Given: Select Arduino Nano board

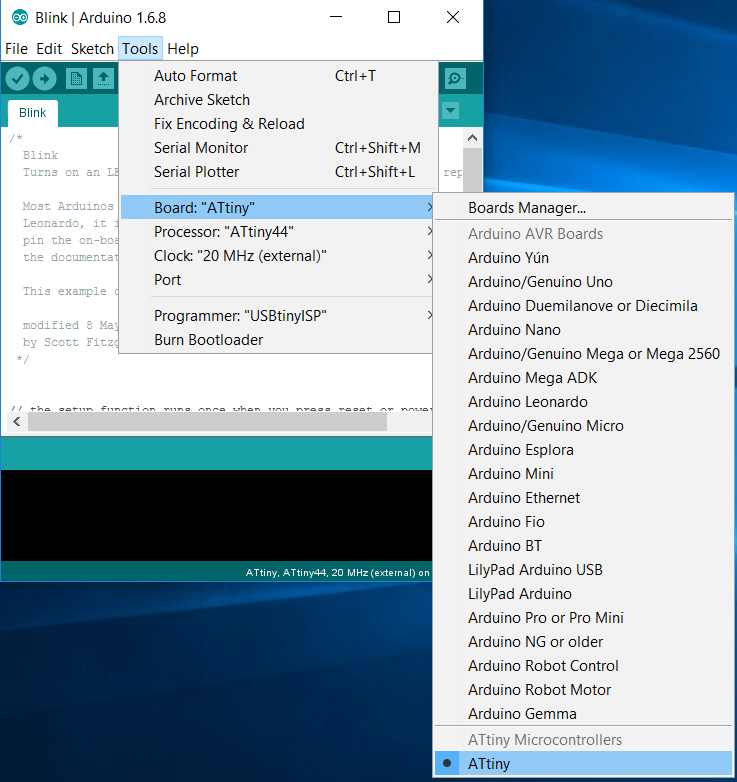Looking at the screenshot, I should (583, 330).
